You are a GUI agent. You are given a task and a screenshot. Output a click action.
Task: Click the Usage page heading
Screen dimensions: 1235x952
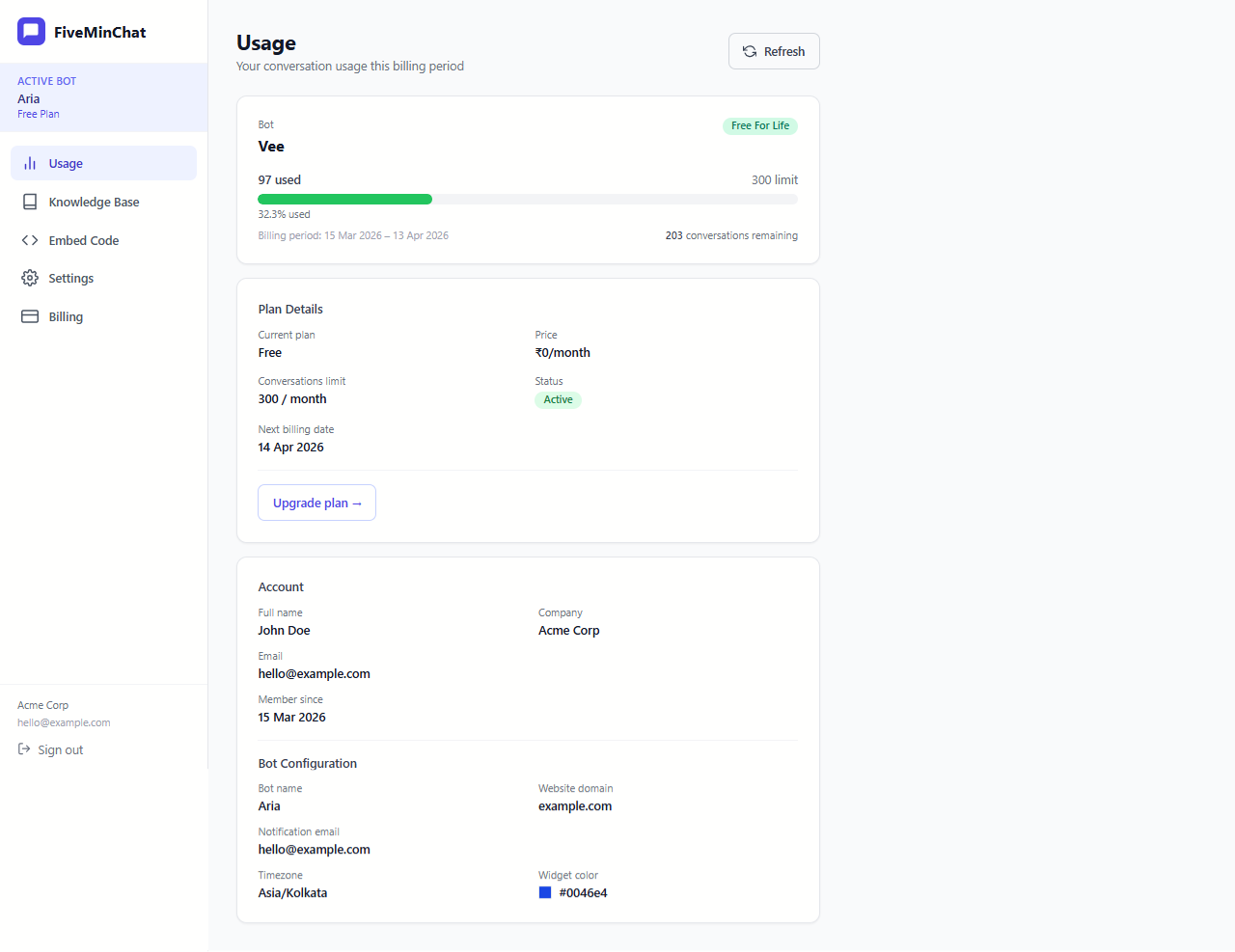pyautogui.click(x=266, y=42)
